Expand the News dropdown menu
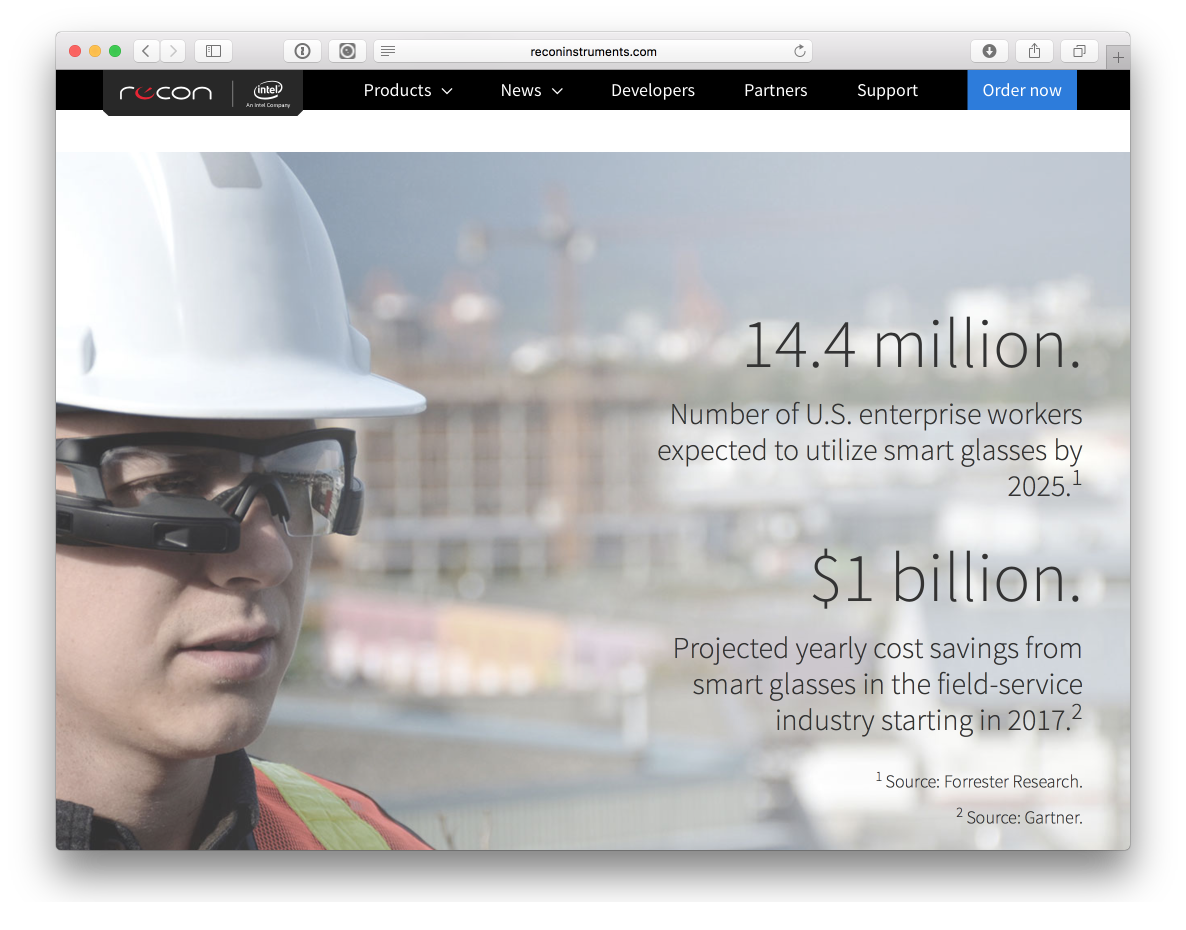 tap(531, 90)
